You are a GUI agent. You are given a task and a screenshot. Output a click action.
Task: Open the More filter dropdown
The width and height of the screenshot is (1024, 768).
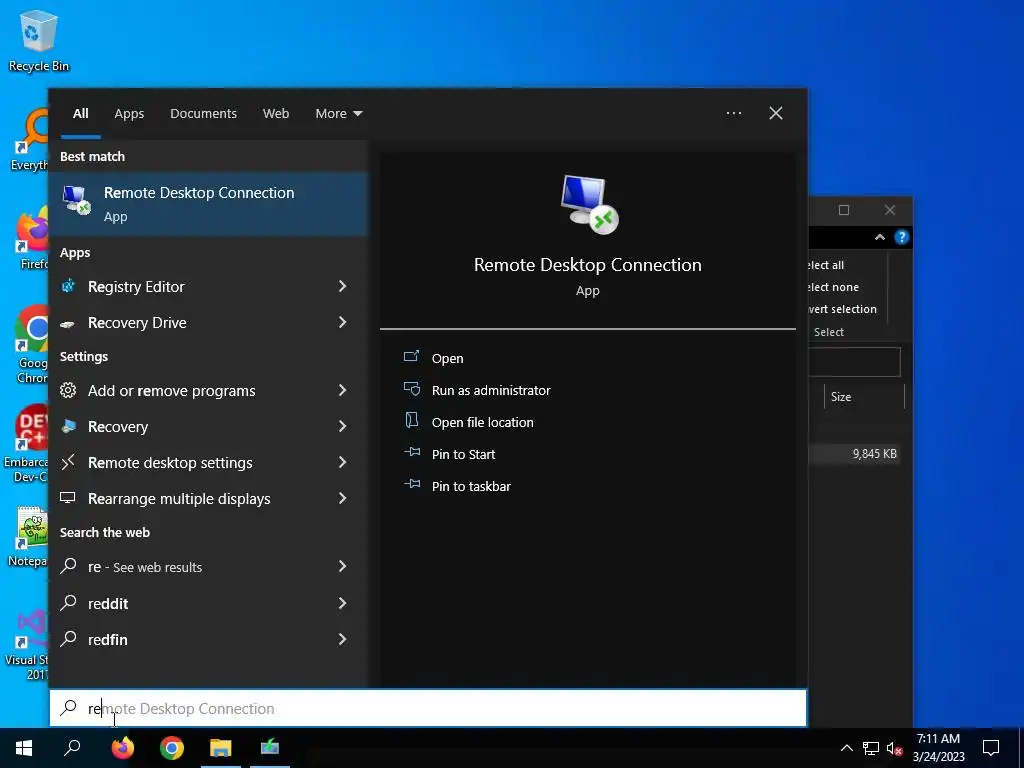pos(338,114)
